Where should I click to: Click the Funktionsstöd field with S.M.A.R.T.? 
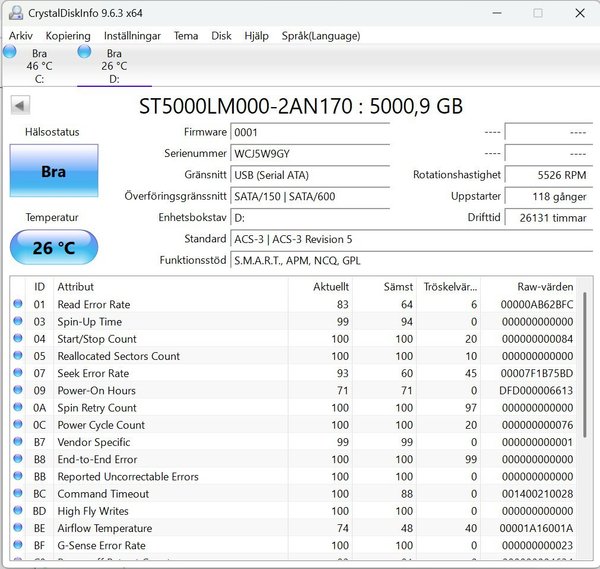[412, 261]
